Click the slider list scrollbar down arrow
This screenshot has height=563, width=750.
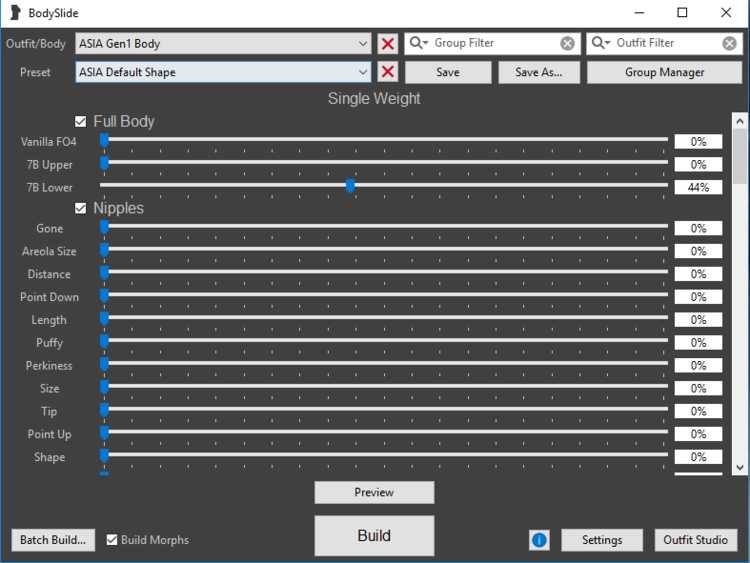click(739, 467)
